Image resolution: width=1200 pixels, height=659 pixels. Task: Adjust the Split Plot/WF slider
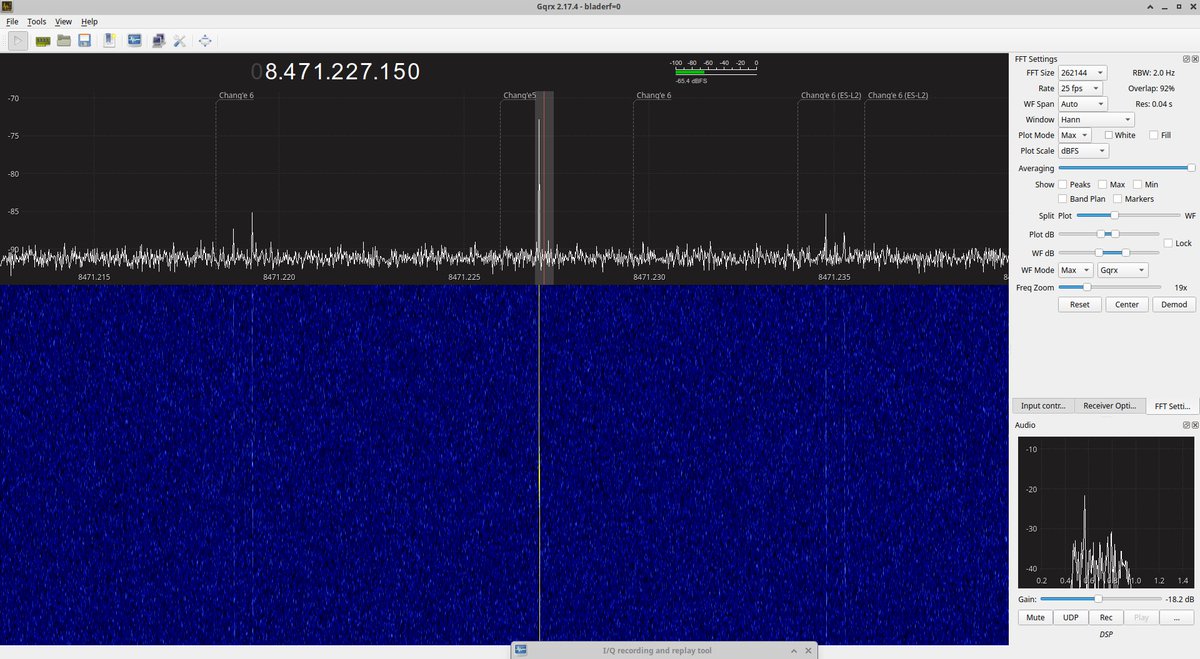1130,215
